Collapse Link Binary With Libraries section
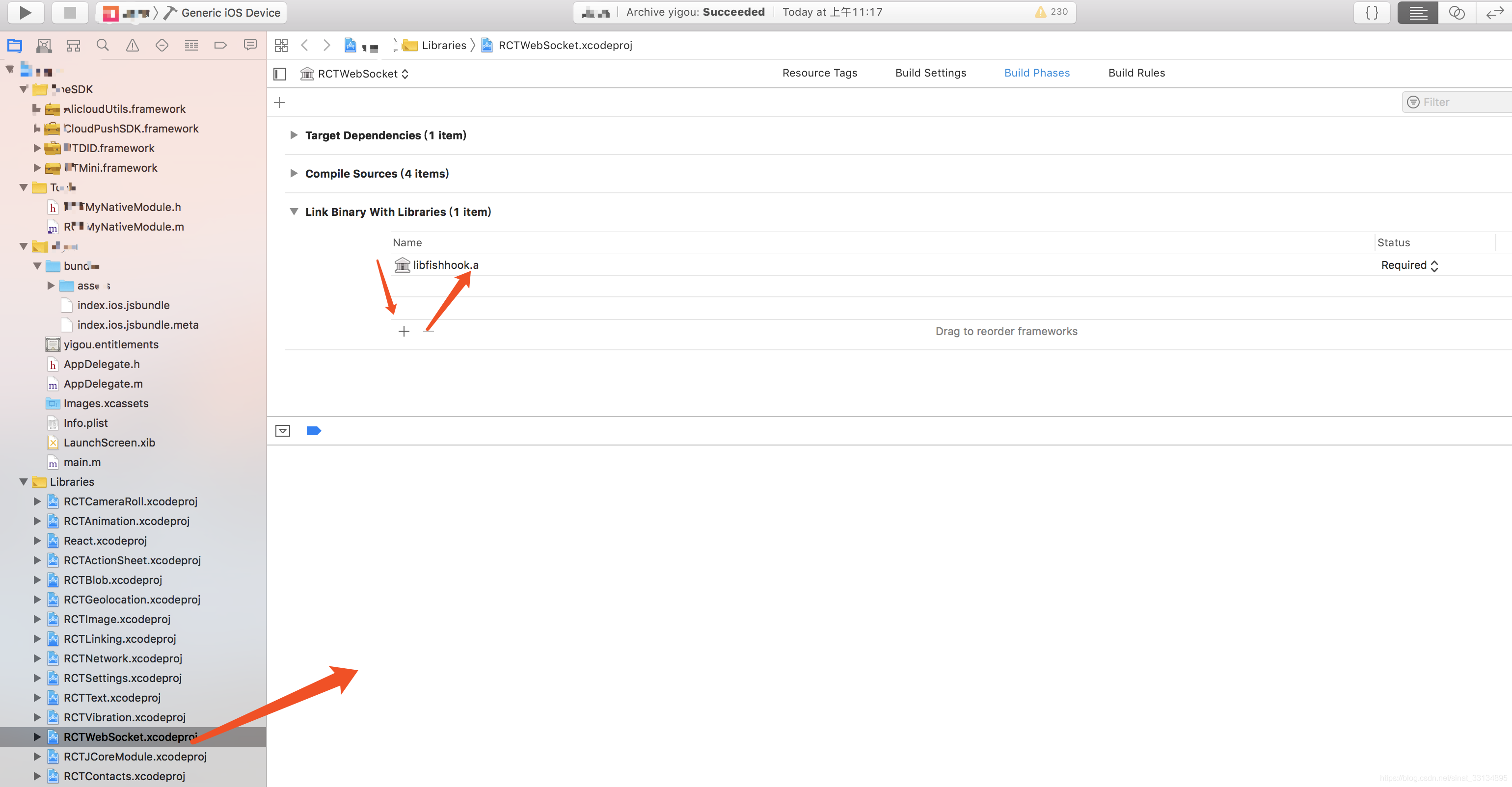The height and width of the screenshot is (787, 1512). point(294,211)
